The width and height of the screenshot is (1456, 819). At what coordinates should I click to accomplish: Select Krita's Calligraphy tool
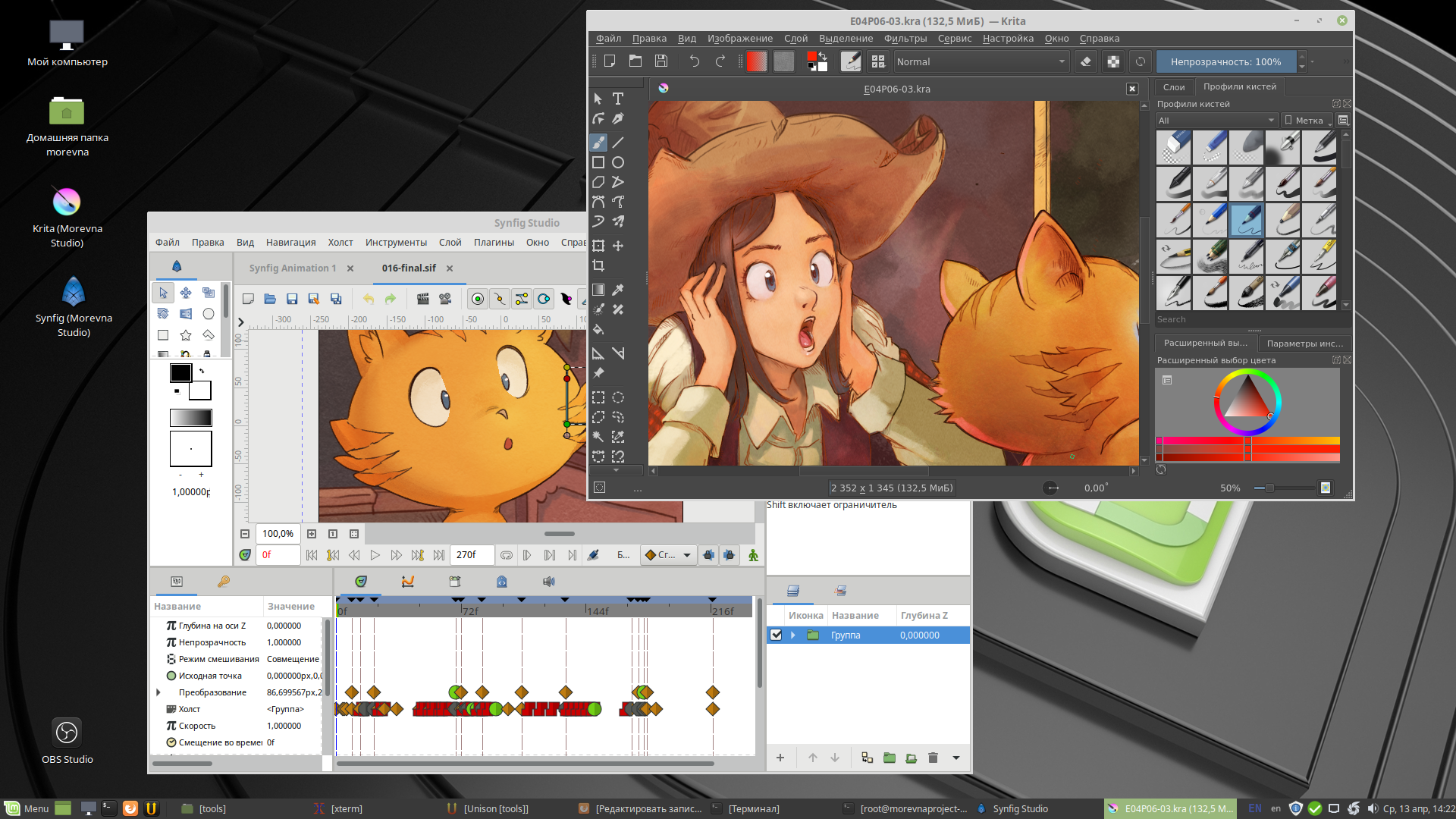pyautogui.click(x=618, y=118)
